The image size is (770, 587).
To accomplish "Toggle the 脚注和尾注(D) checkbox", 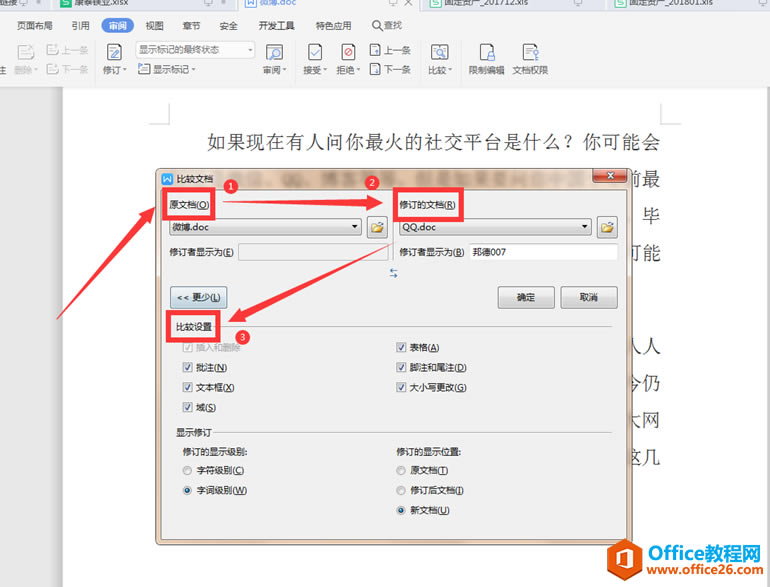I will [x=401, y=367].
